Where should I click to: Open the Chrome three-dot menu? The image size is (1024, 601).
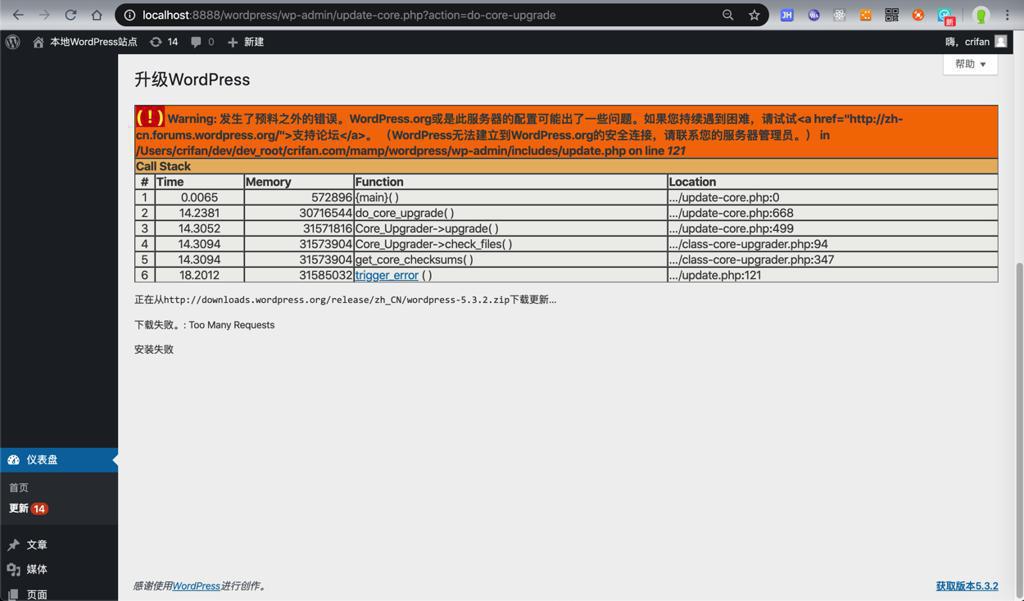1007,15
